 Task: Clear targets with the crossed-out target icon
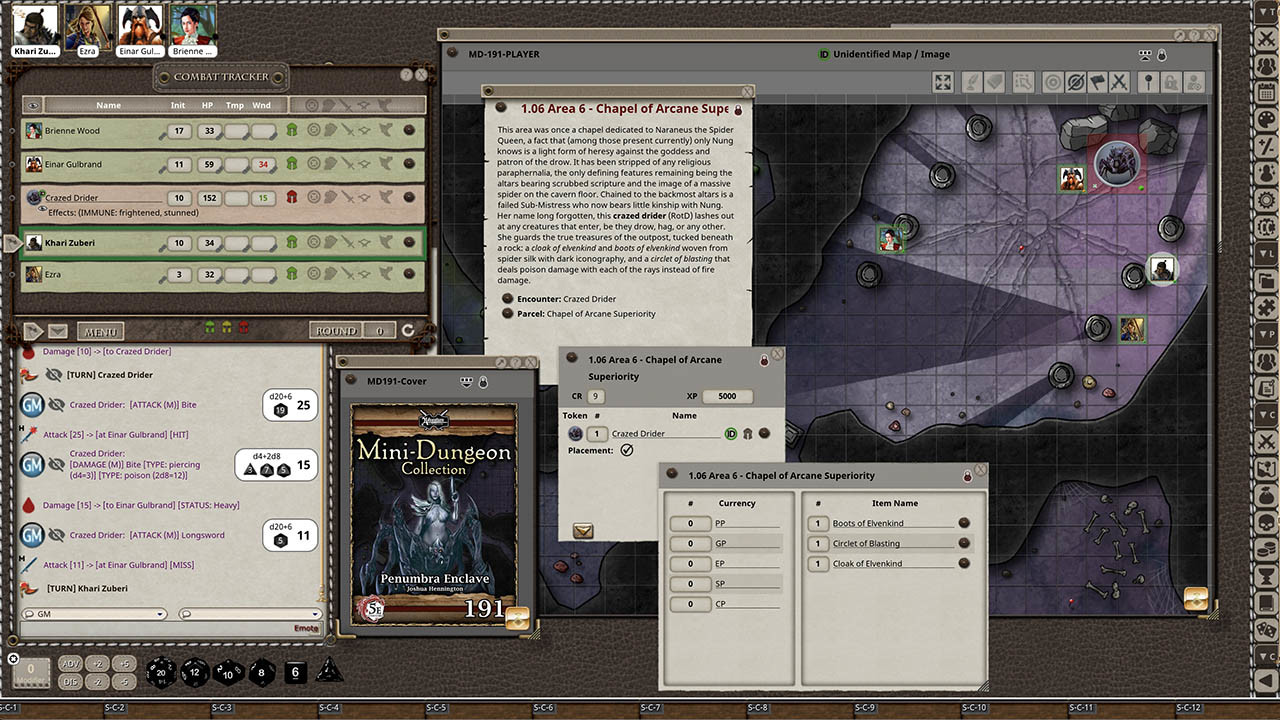(x=1077, y=82)
